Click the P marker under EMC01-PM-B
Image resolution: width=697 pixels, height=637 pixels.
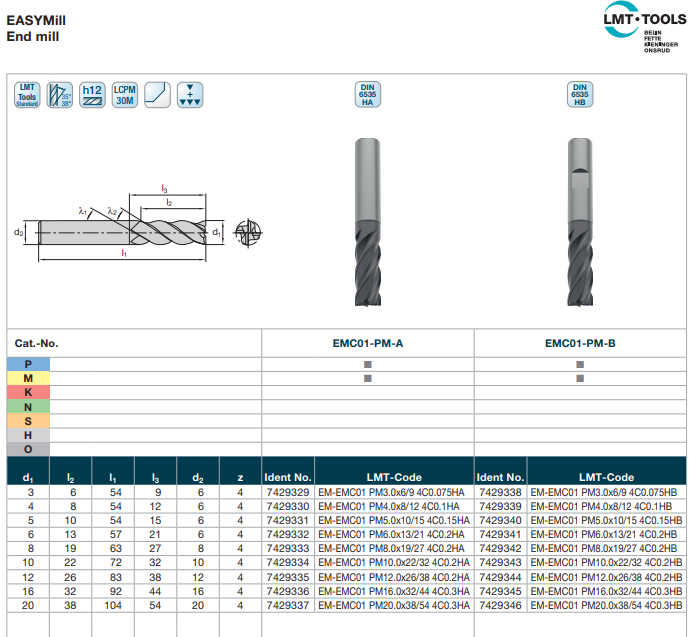(580, 365)
